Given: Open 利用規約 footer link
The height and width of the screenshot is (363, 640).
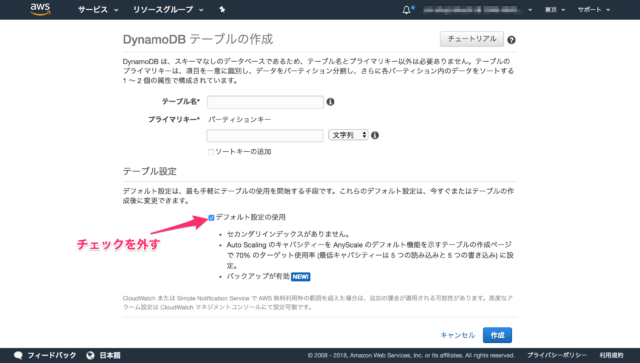Looking at the screenshot, I should coord(611,355).
